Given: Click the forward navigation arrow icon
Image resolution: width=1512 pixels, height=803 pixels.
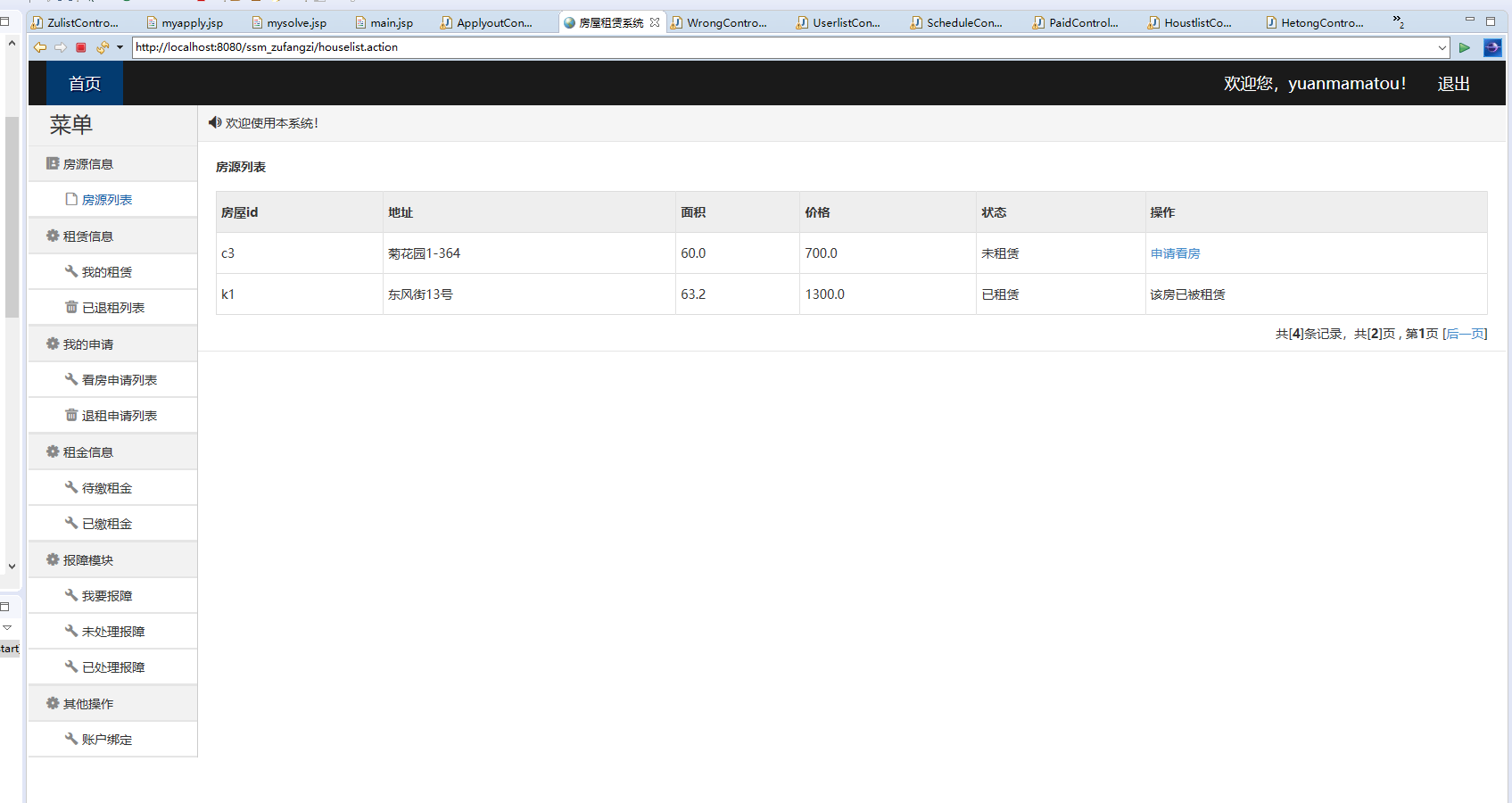Looking at the screenshot, I should pyautogui.click(x=61, y=47).
